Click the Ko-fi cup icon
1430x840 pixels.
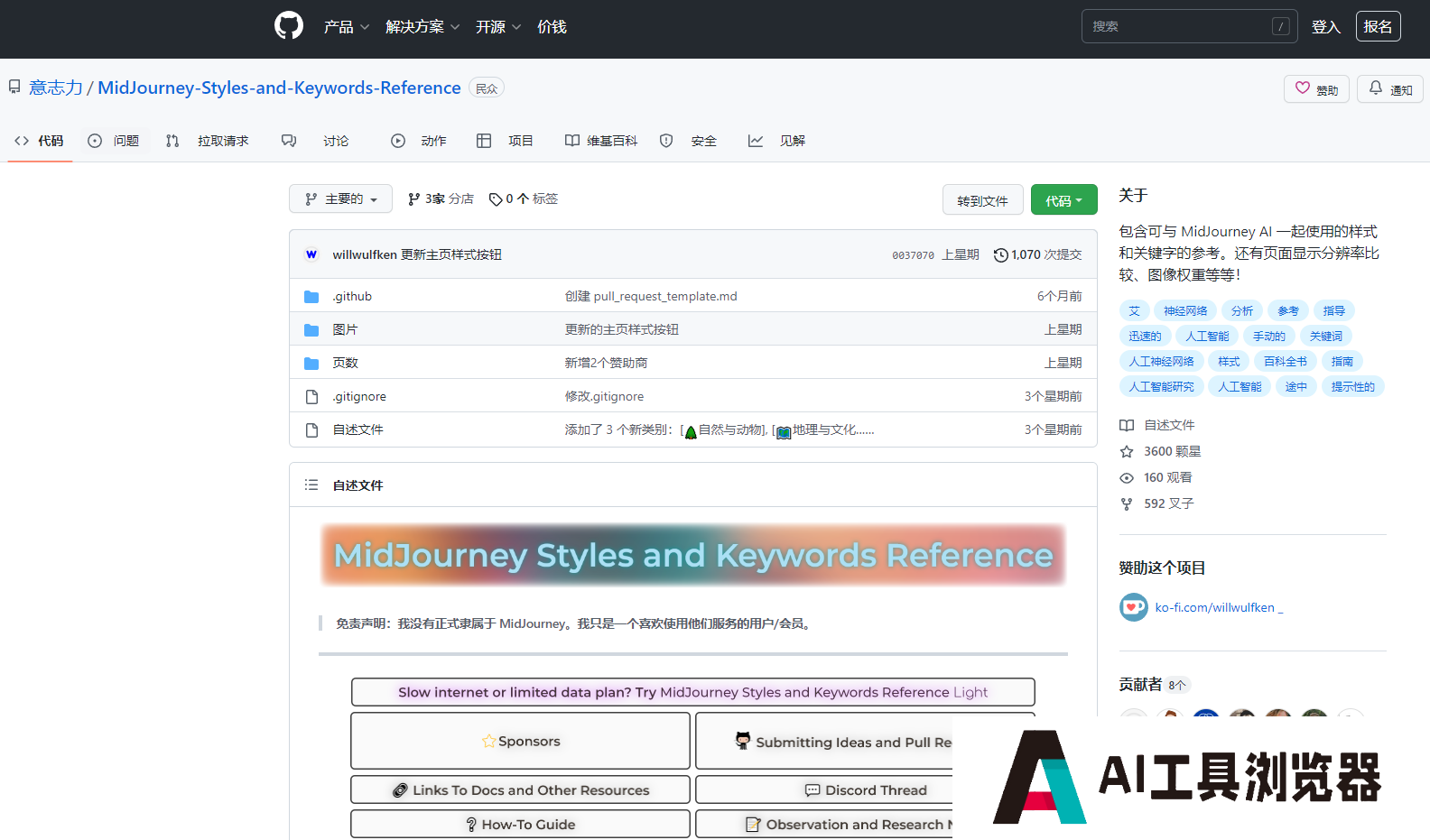point(1134,607)
